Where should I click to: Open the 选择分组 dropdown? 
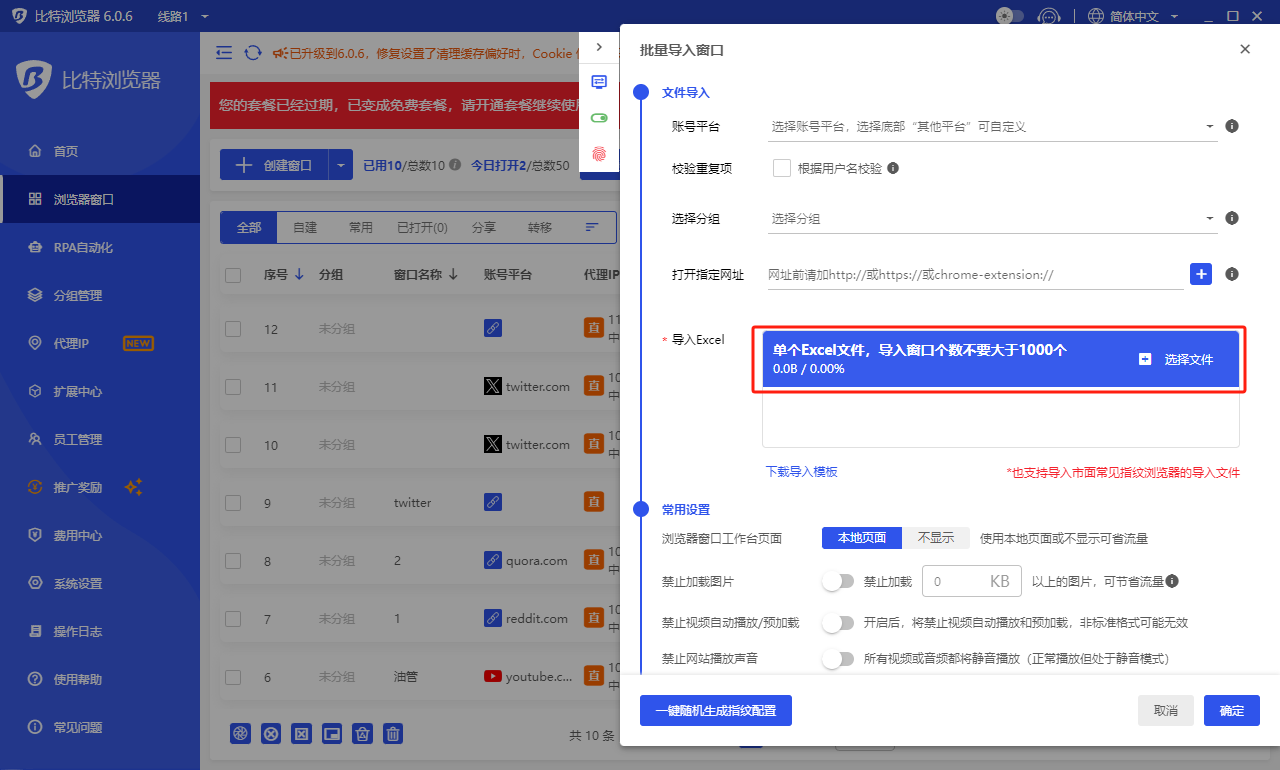(x=993, y=218)
